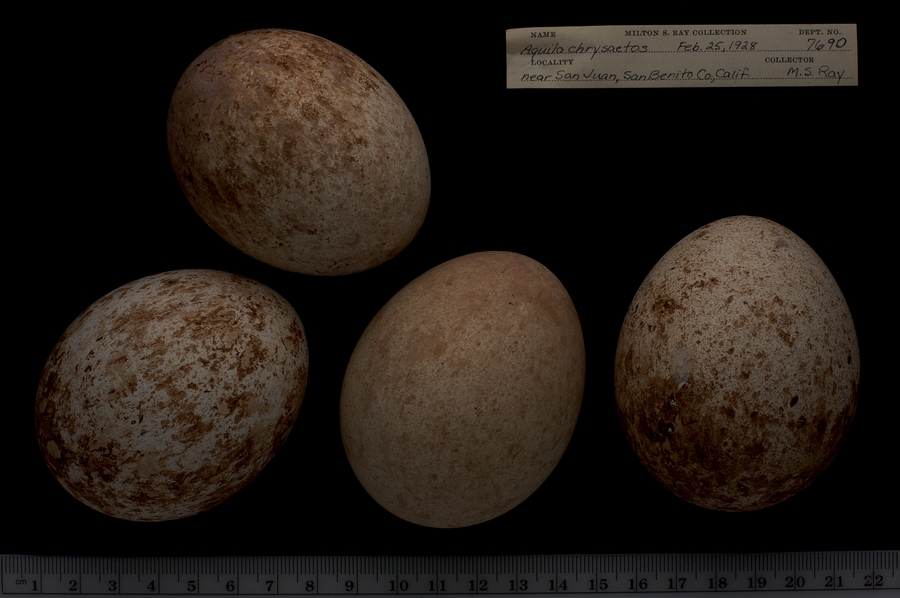Click the printed 'LOCALITY' field label
Viewport: 900px width, 598px height.
tap(552, 62)
